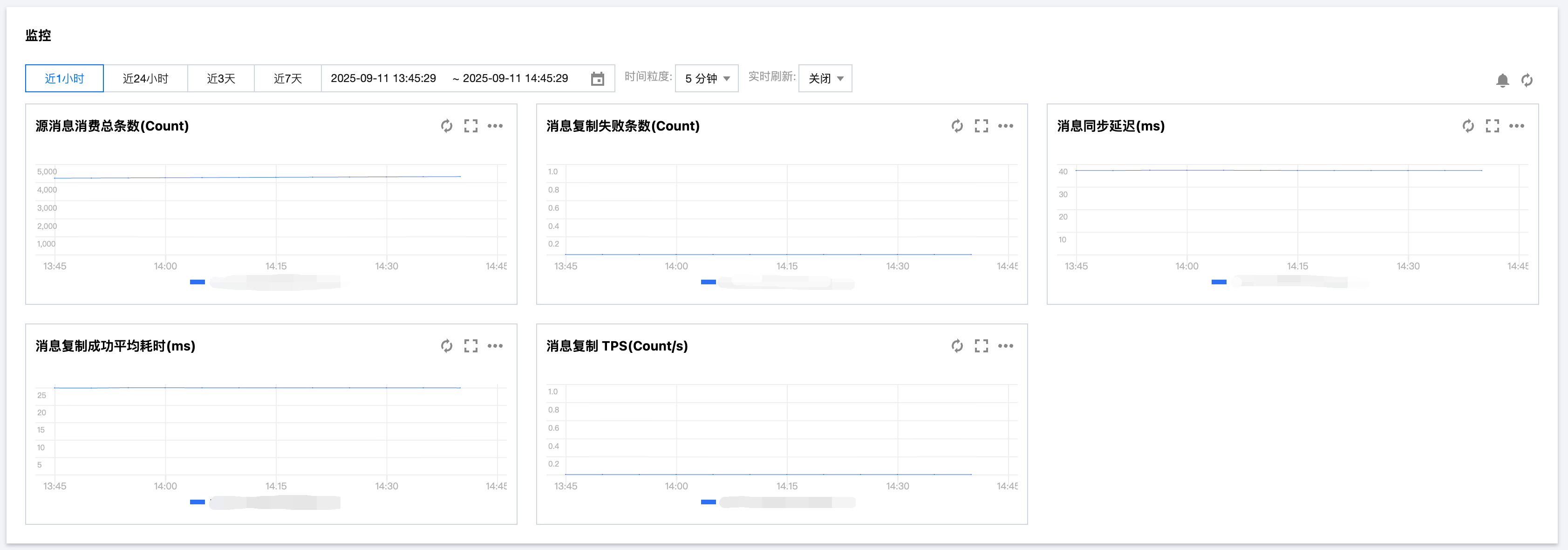Open the calendar date picker icon
Viewport: 1568px width, 550px height.
point(597,79)
